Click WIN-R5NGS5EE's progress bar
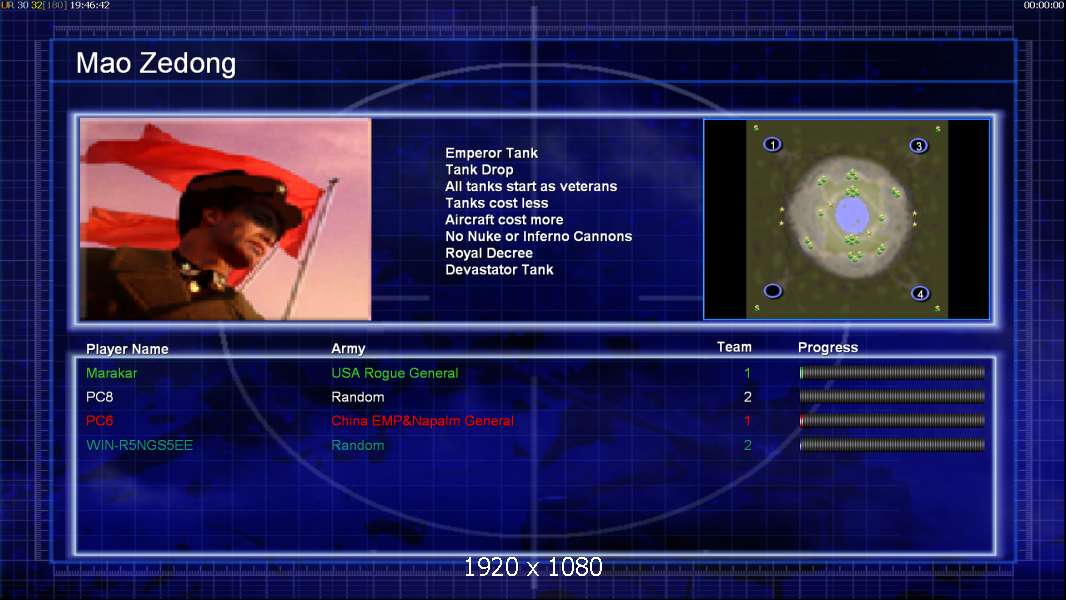1066x600 pixels. point(892,445)
